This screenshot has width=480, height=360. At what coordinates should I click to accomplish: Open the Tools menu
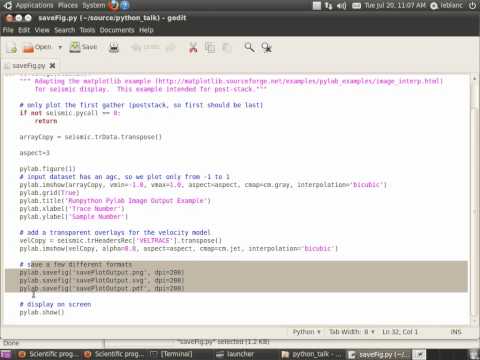(87, 30)
